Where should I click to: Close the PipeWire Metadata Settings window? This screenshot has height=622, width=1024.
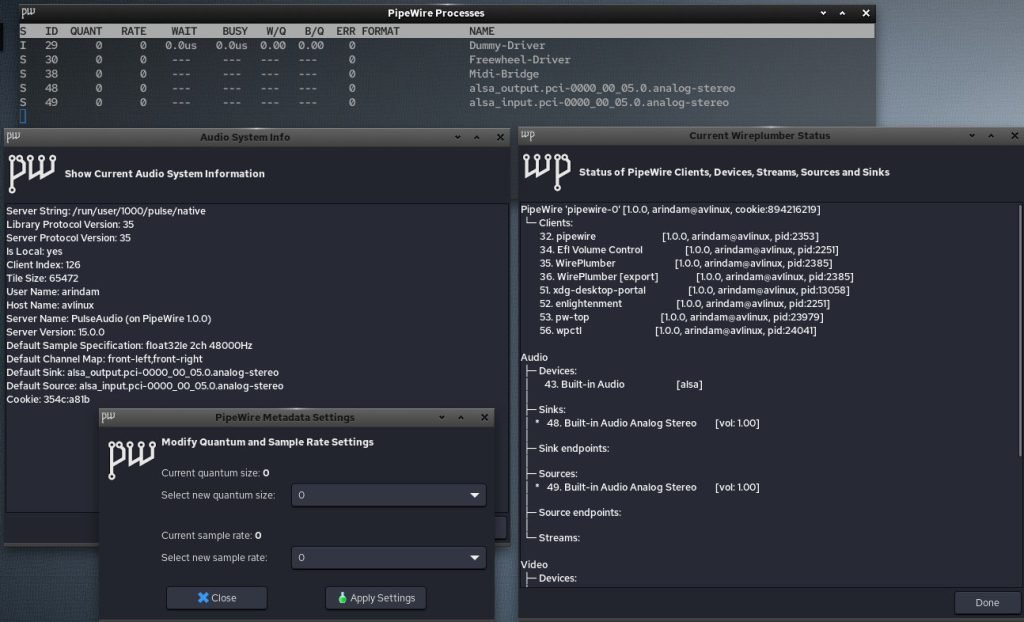tap(485, 417)
